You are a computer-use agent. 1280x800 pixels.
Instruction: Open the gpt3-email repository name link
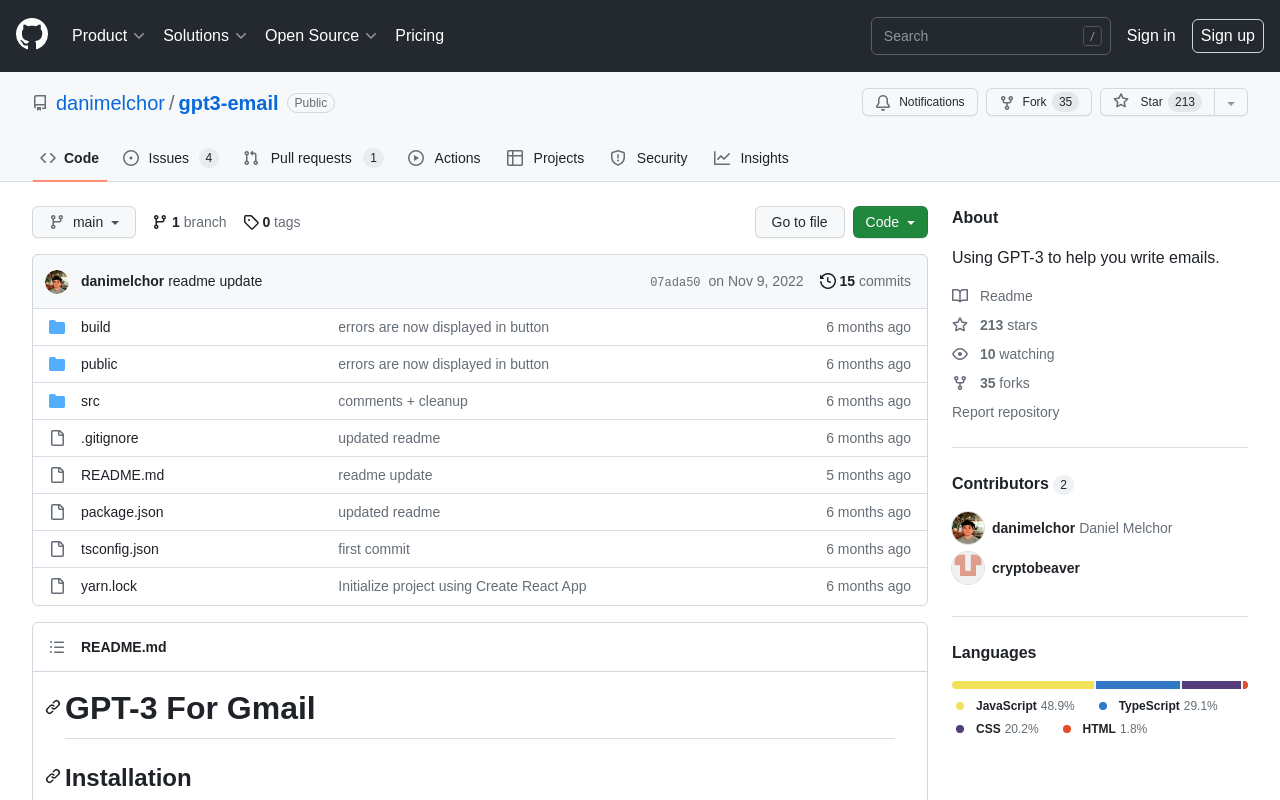(x=228, y=103)
